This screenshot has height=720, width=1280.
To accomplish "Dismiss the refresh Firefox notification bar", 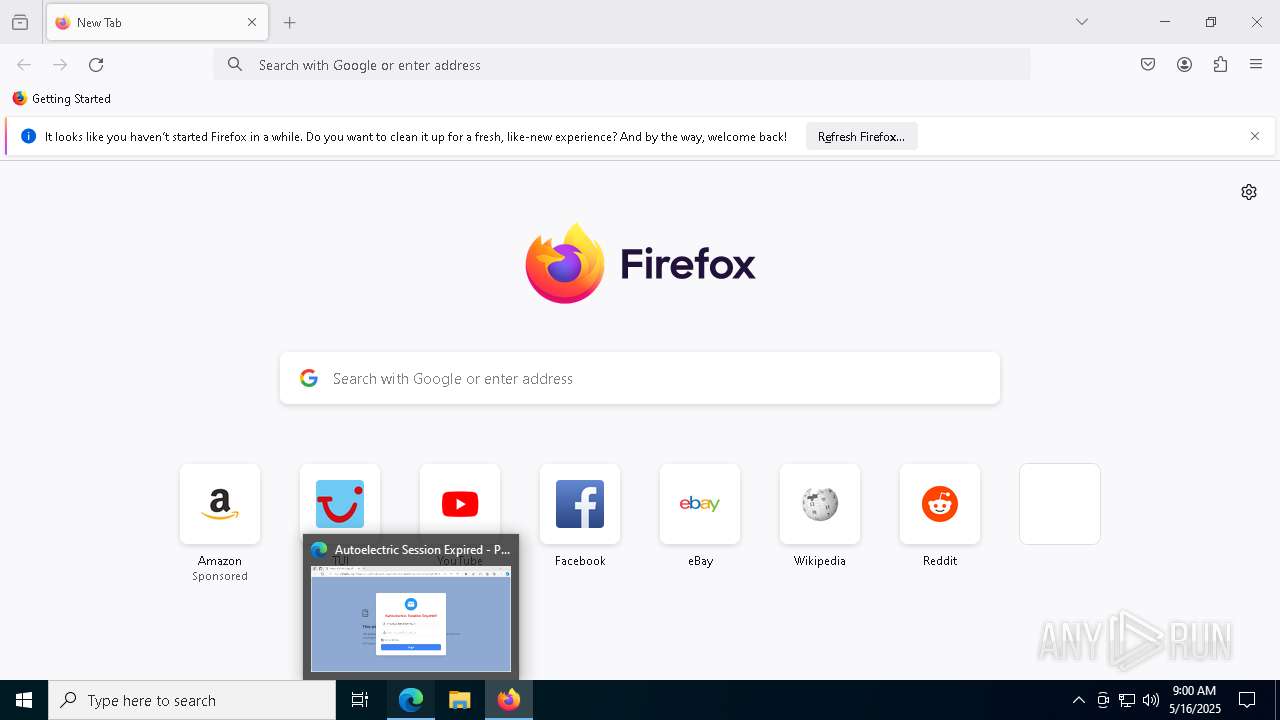I will (1255, 137).
